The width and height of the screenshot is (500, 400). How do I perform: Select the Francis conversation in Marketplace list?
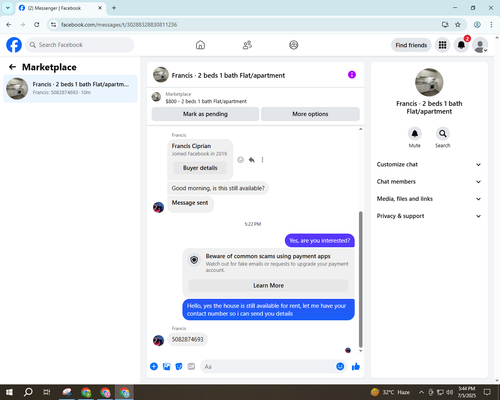pos(70,89)
